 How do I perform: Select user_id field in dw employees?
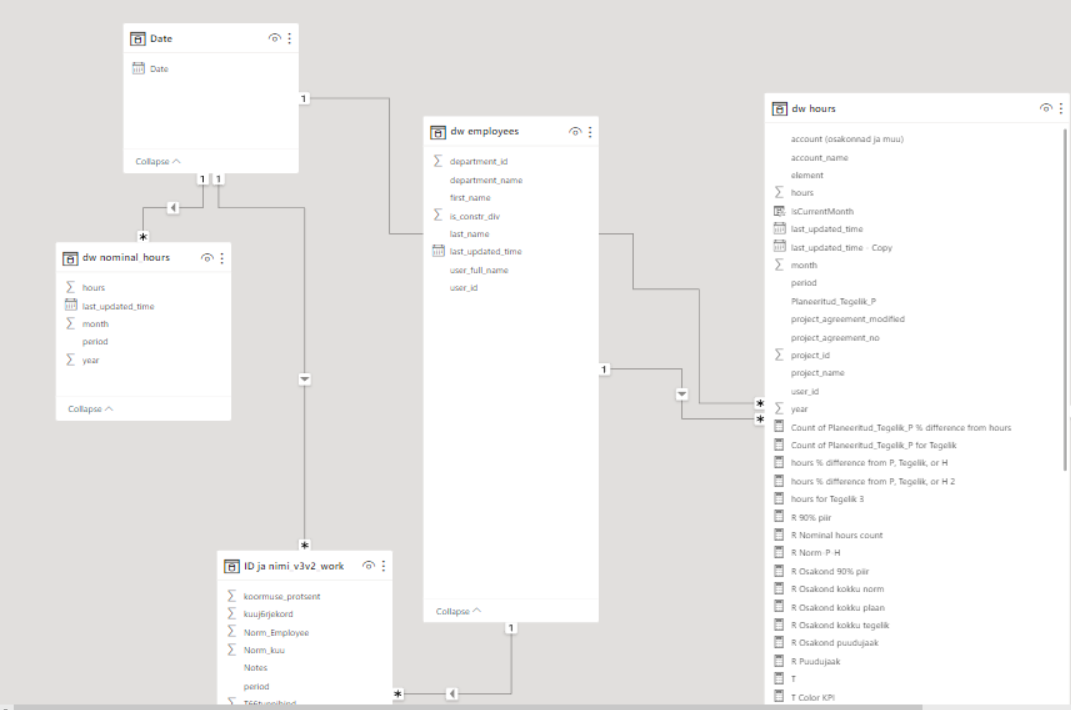463,288
